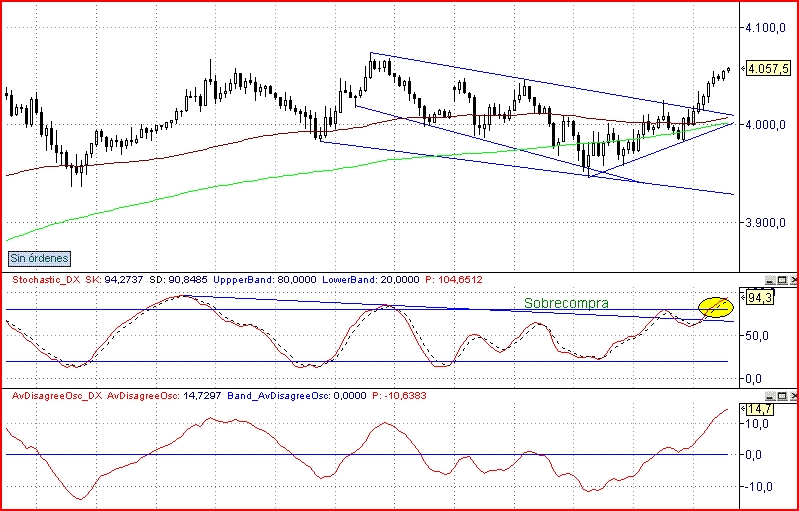Click the Stochastic_DX indicator title

(x=45, y=280)
